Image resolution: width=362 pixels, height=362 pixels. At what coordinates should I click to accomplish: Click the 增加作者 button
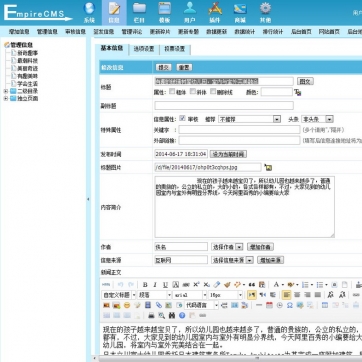260,247
